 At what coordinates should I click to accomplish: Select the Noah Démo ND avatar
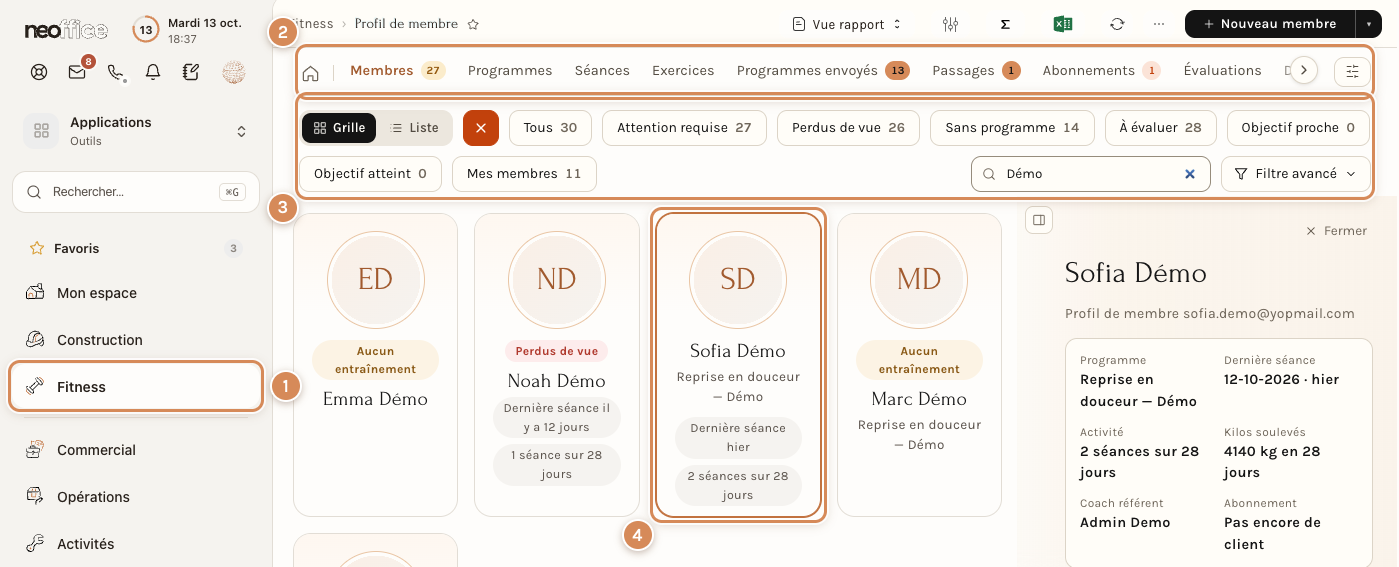click(556, 279)
